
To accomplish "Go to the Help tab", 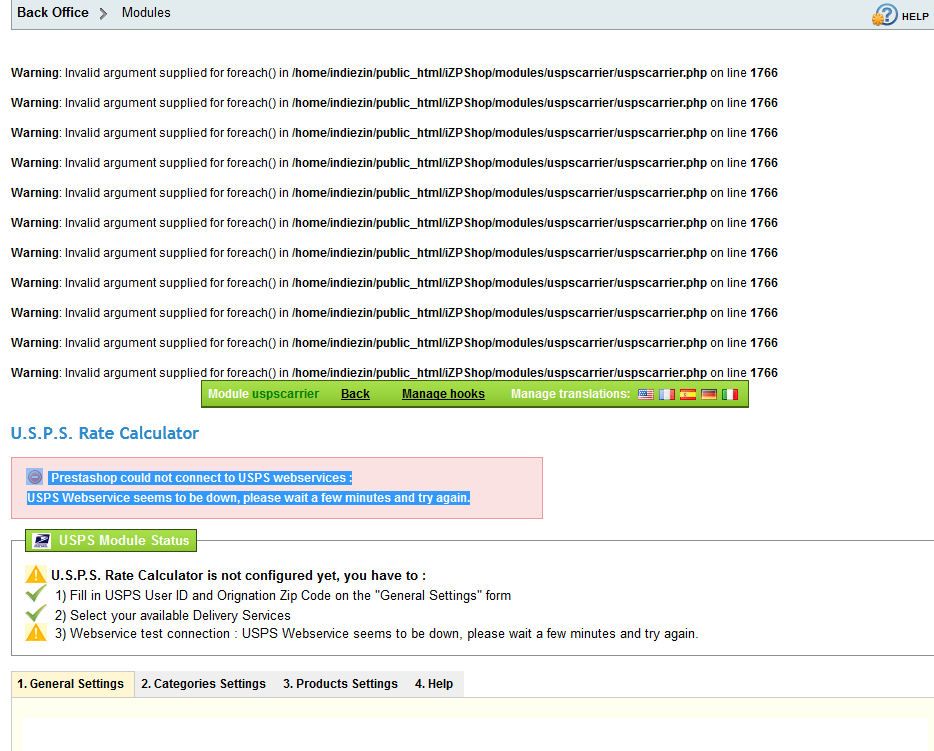I will pos(434,684).
